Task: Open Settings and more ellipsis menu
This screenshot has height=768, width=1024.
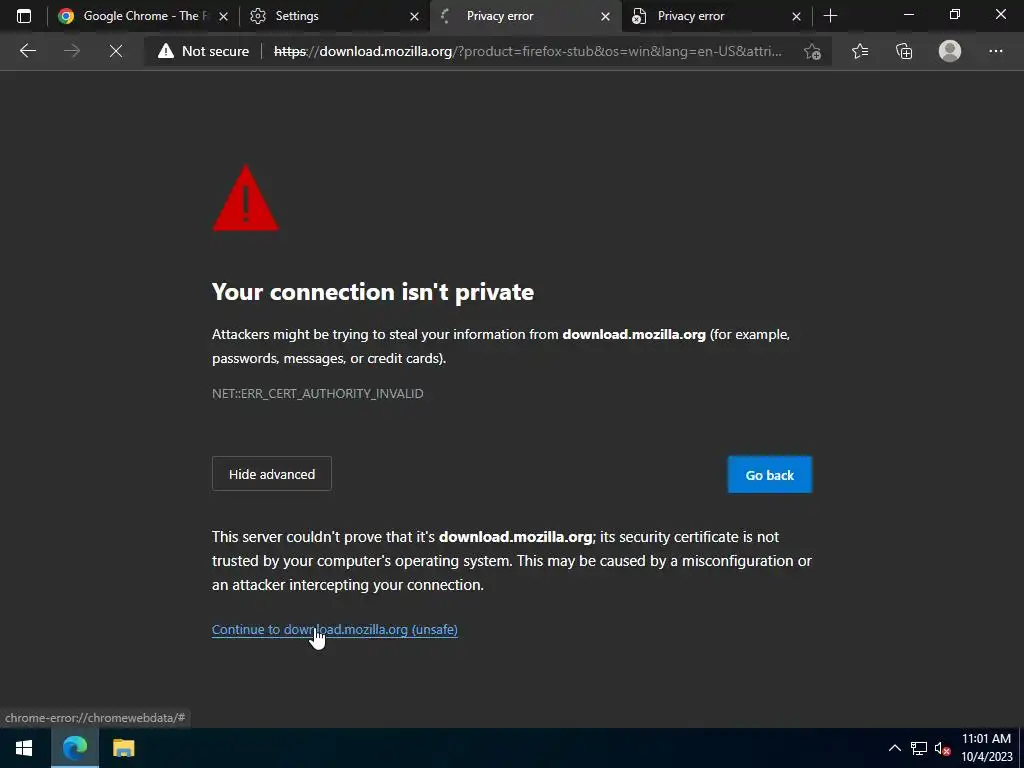Action: 995,51
